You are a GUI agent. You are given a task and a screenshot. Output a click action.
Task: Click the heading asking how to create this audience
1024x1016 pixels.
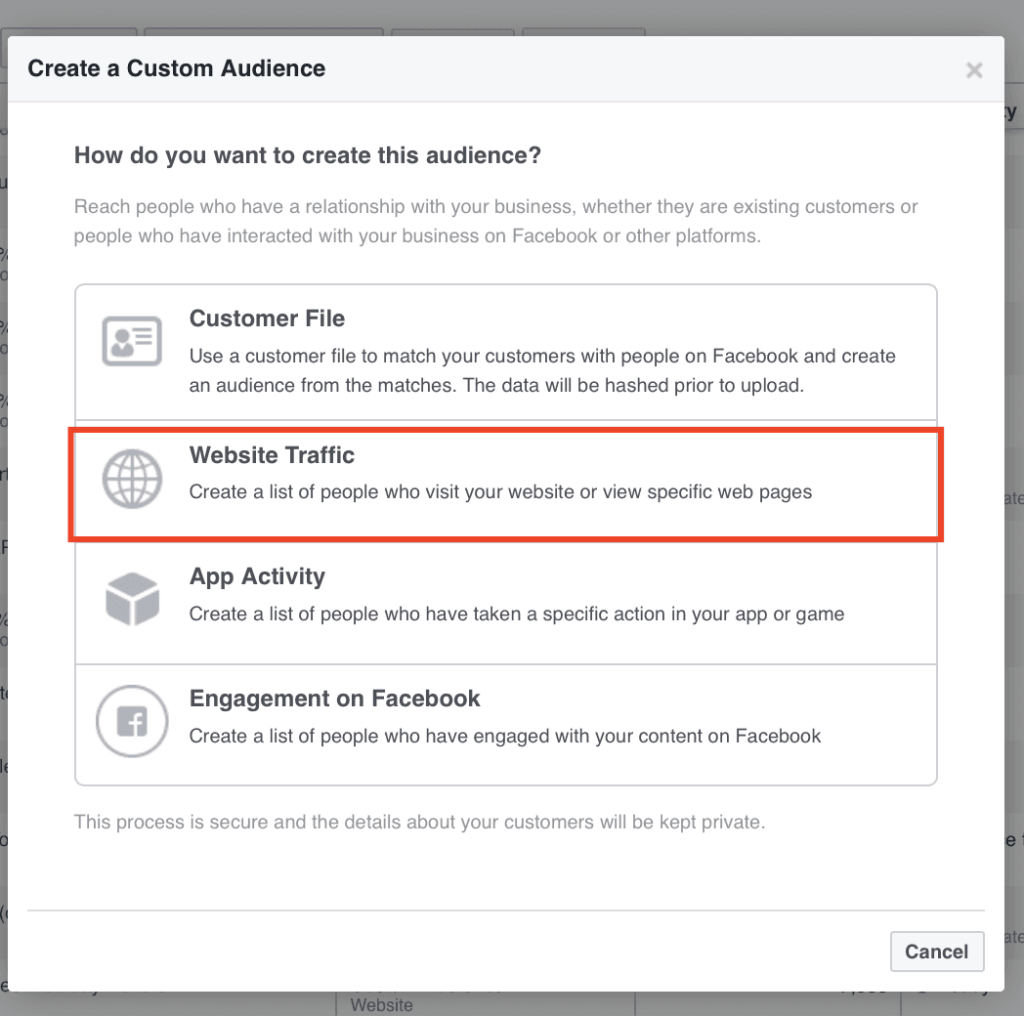(307, 155)
